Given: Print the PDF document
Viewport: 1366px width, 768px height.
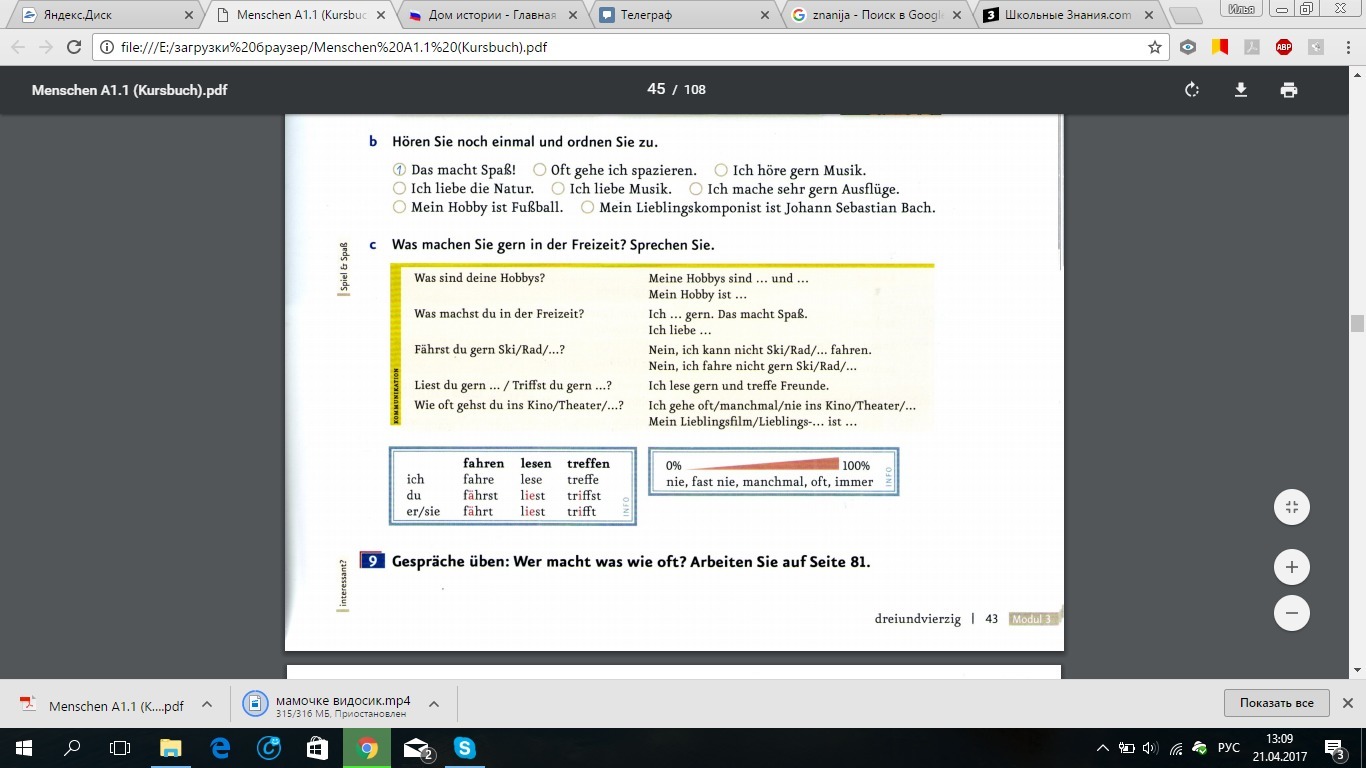Looking at the screenshot, I should tap(1289, 90).
